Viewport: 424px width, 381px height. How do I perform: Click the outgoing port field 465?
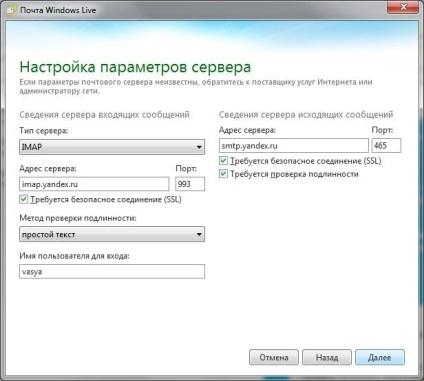[386, 146]
